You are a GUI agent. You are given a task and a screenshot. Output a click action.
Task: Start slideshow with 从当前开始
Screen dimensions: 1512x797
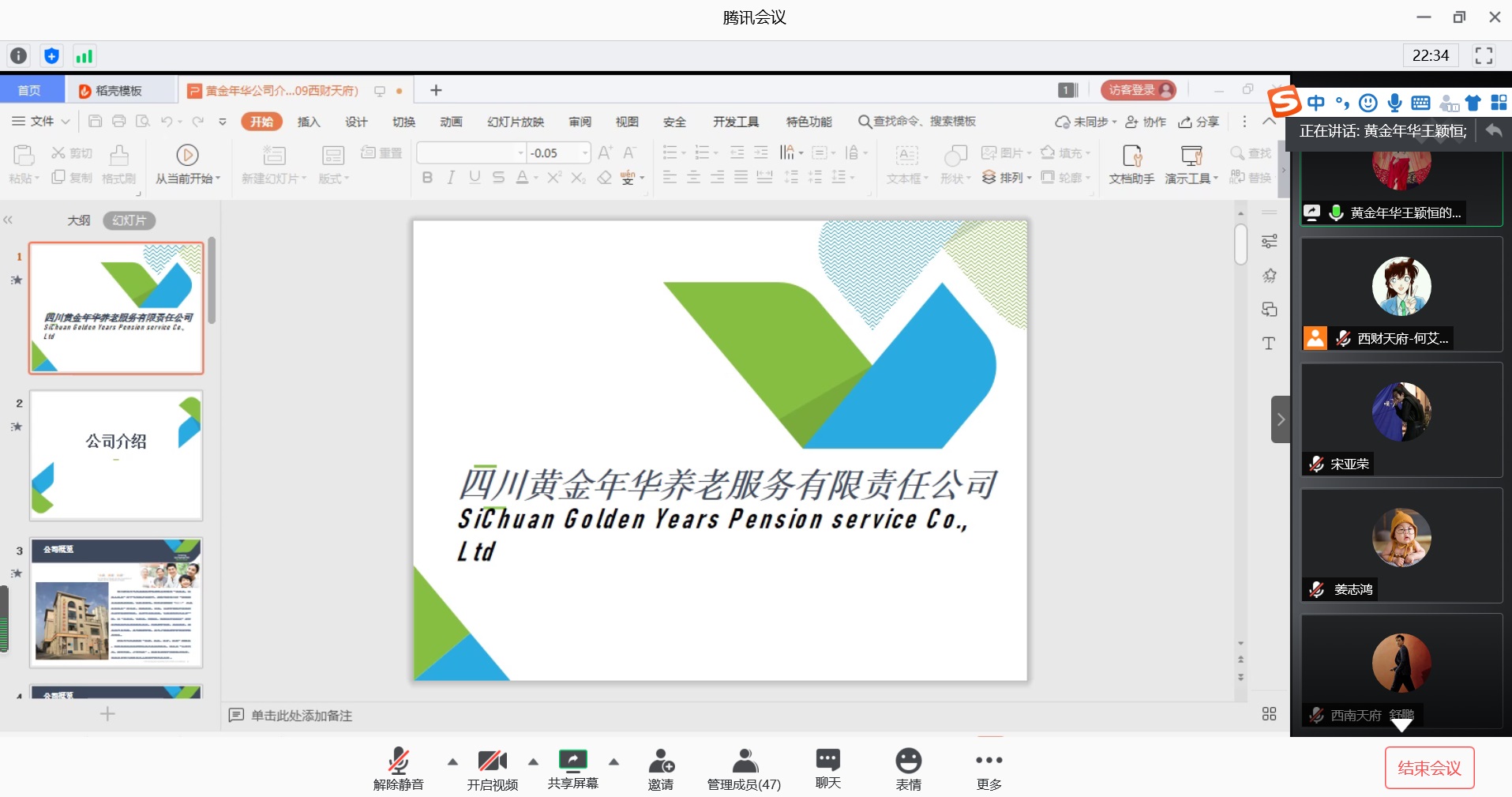pyautogui.click(x=187, y=164)
